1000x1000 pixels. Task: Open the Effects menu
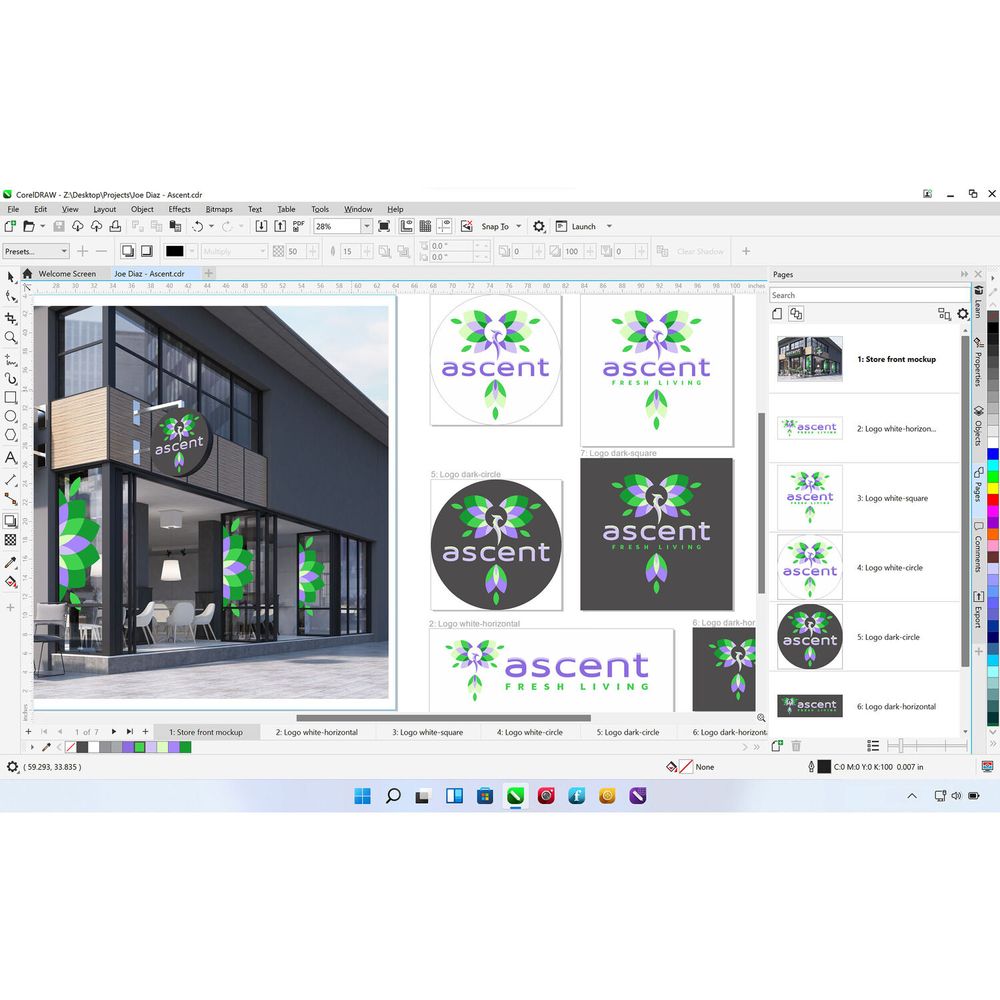pyautogui.click(x=179, y=209)
